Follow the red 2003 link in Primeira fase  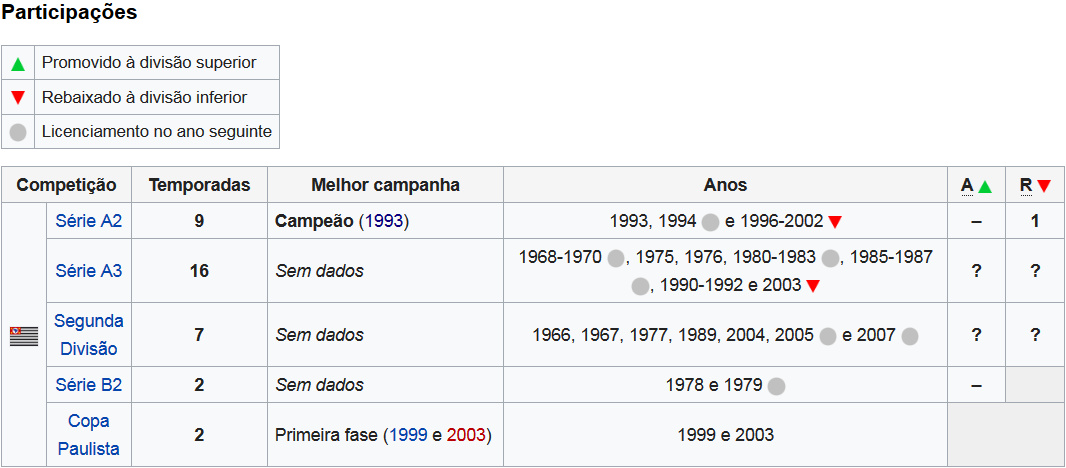[466, 435]
